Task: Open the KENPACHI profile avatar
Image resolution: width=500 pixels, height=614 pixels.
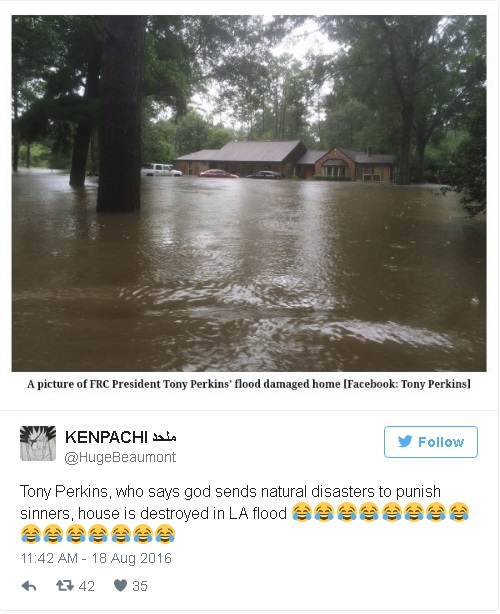Action: pos(38,444)
